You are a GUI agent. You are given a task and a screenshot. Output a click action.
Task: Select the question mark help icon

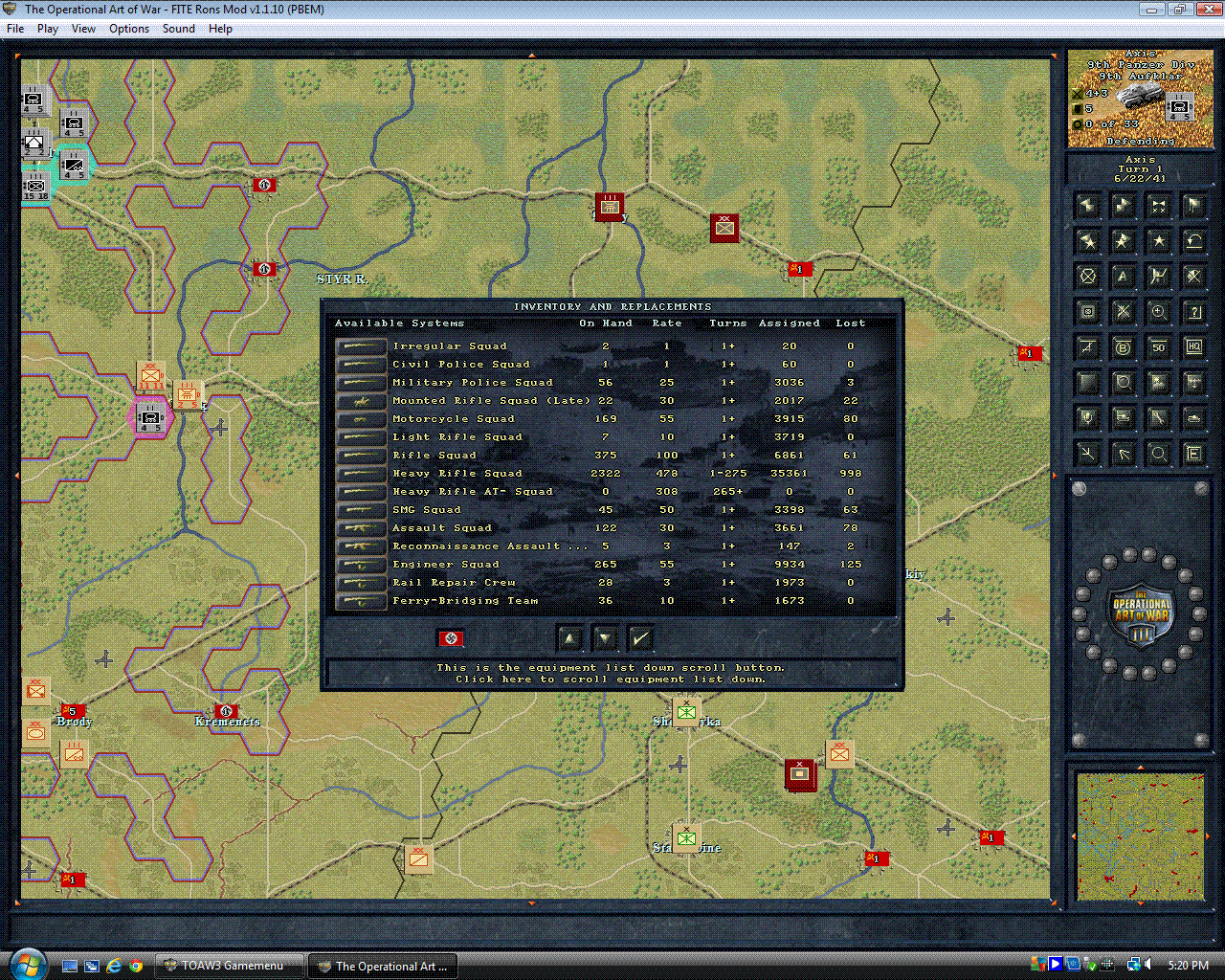coord(1193,312)
